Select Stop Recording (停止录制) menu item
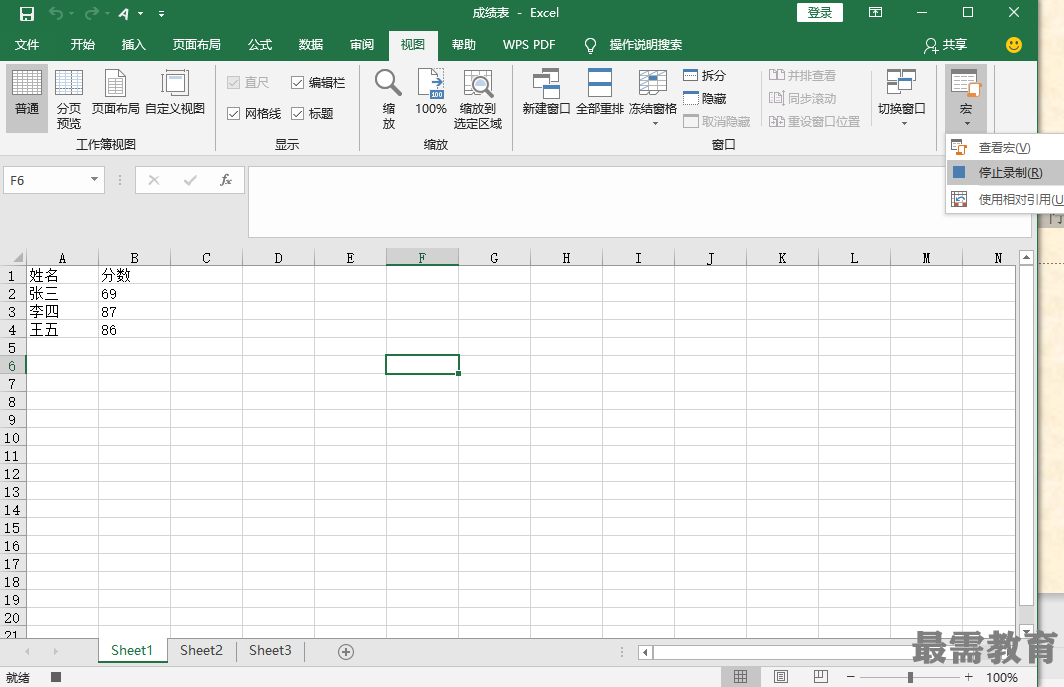Screen dimensions: 1064x687 pos(1005,172)
